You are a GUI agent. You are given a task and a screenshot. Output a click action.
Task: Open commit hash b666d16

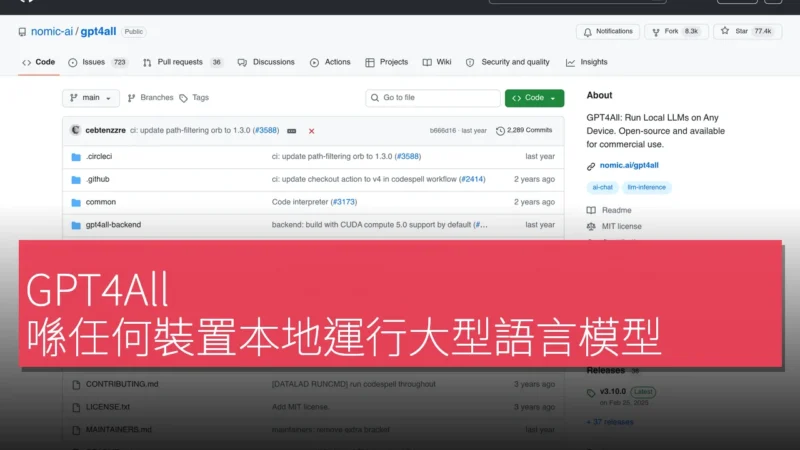tap(443, 131)
